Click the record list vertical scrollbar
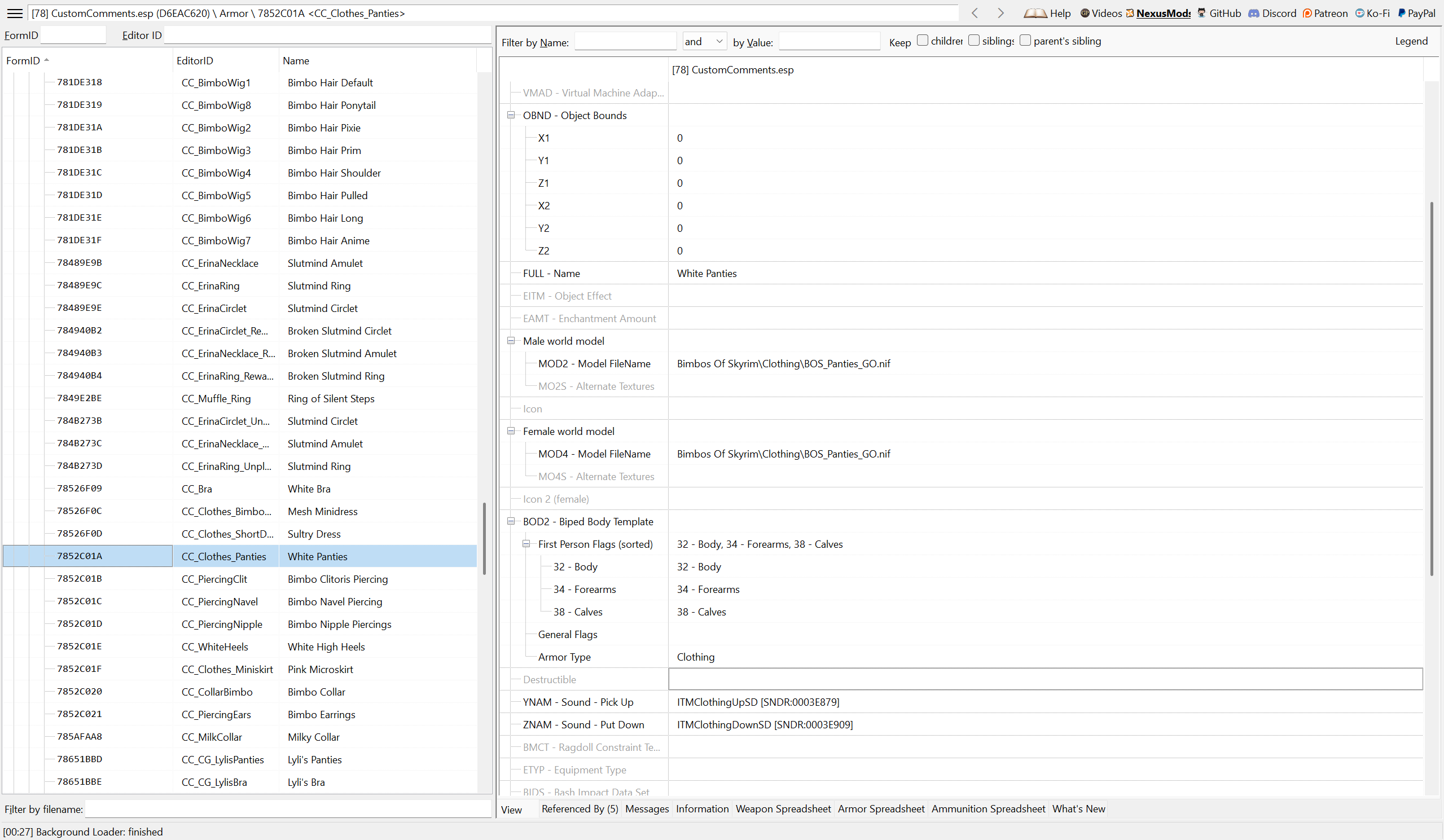 click(x=484, y=539)
